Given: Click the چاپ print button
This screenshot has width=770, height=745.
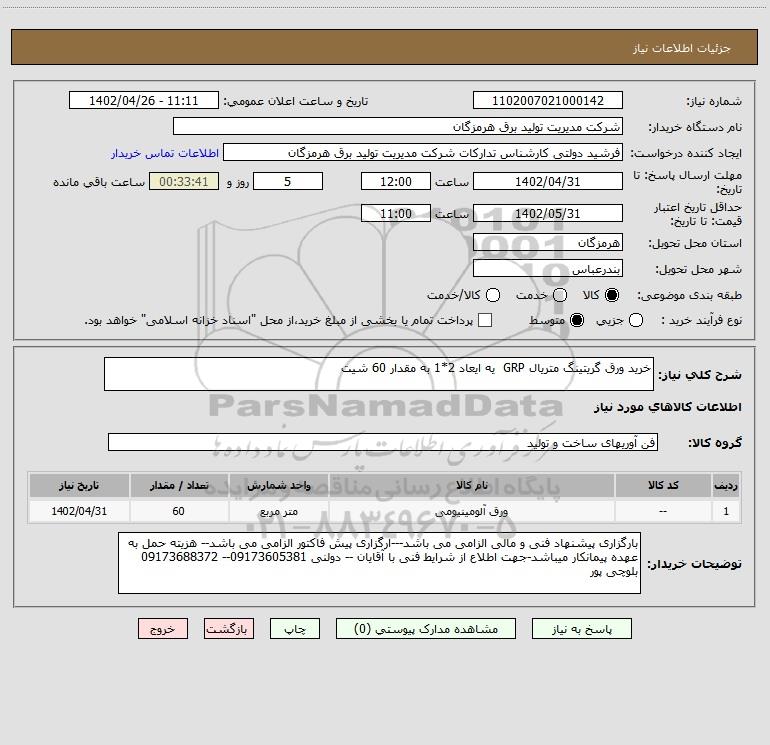Looking at the screenshot, I should point(295,629).
